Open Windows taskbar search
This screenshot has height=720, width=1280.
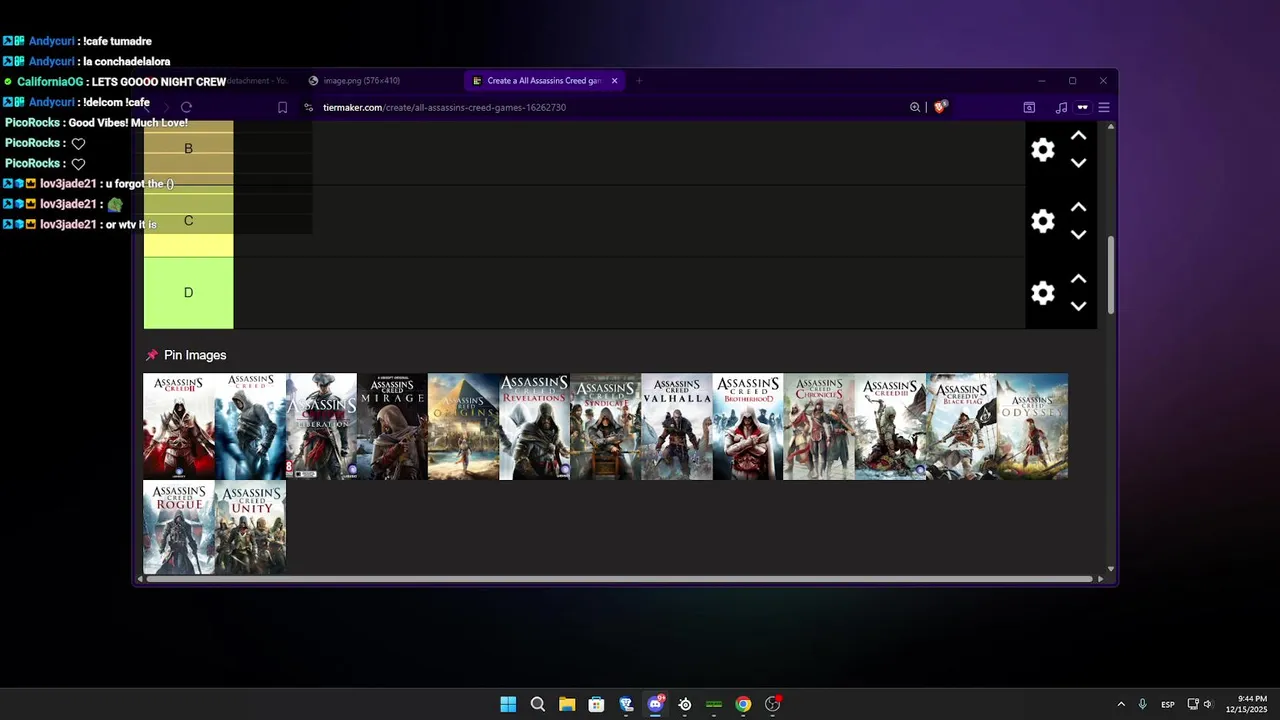point(538,704)
